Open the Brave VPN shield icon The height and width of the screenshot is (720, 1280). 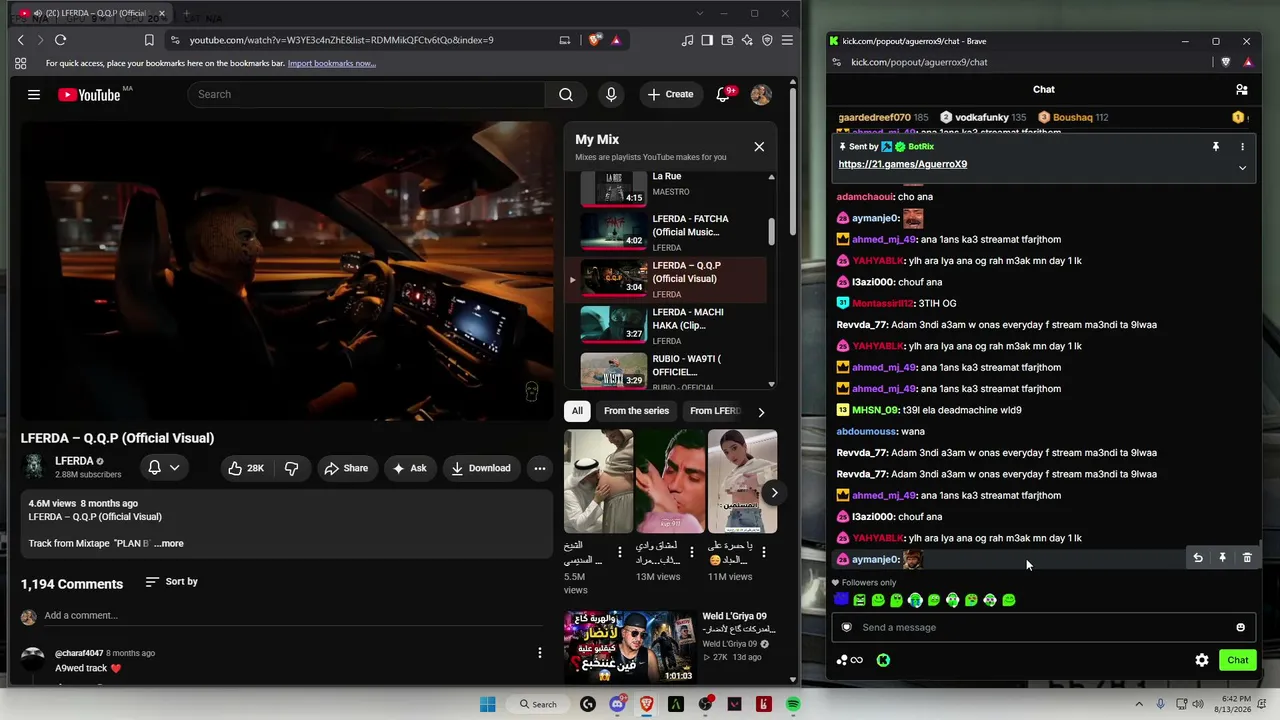pyautogui.click(x=767, y=40)
